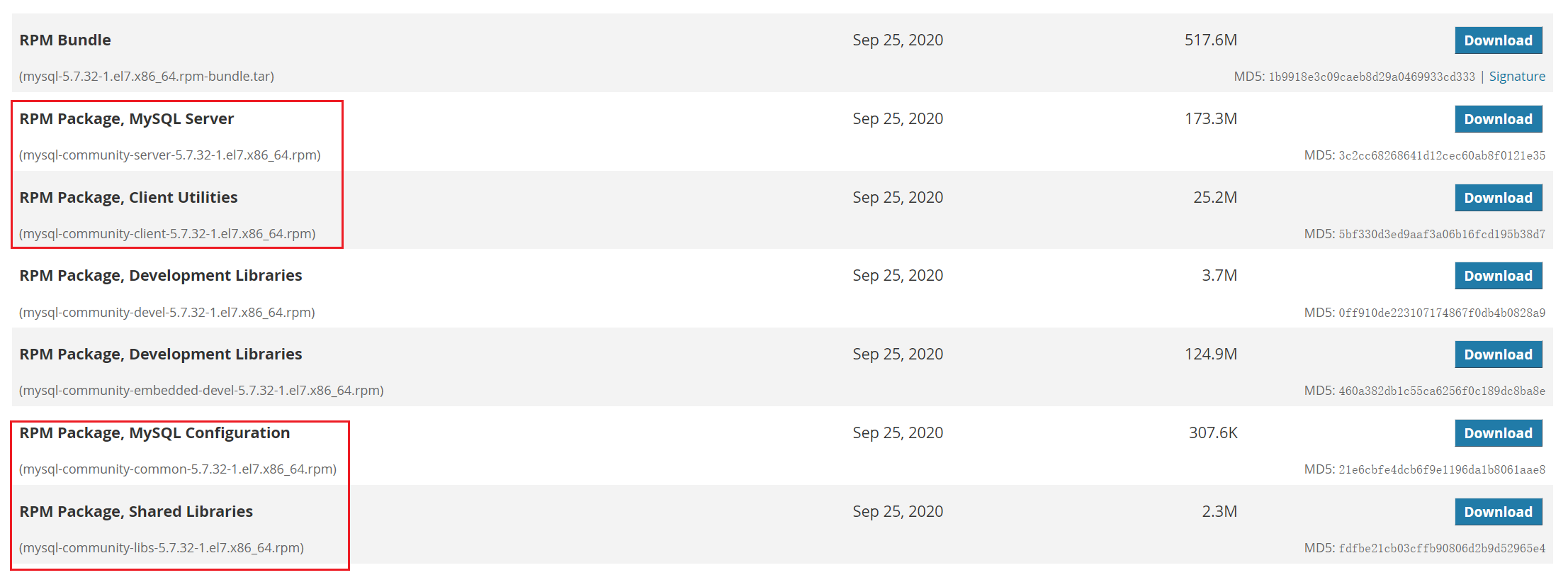Click the rpm-bundle.tar filename text
This screenshot has width=1568, height=575.
point(147,77)
